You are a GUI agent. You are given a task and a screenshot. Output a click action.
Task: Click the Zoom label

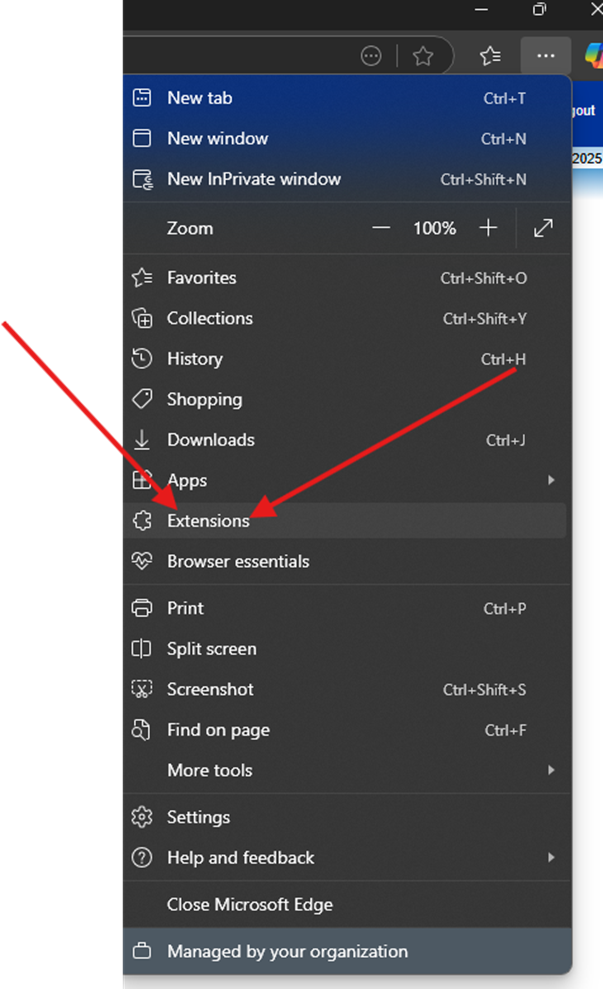(x=190, y=228)
